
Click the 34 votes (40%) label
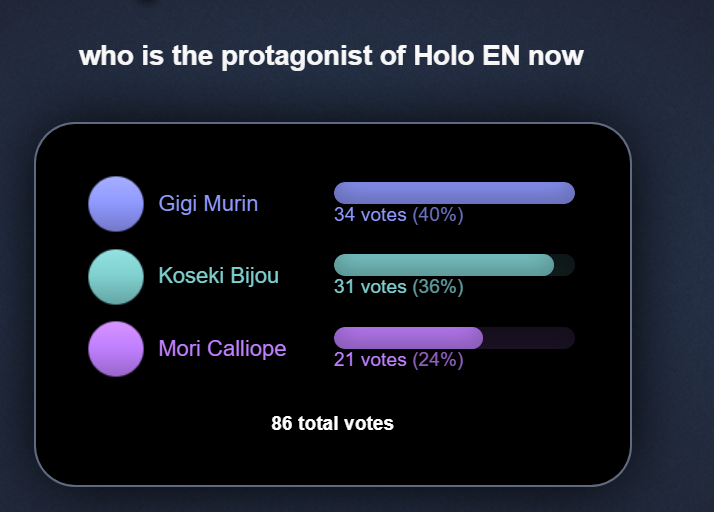pyautogui.click(x=398, y=215)
